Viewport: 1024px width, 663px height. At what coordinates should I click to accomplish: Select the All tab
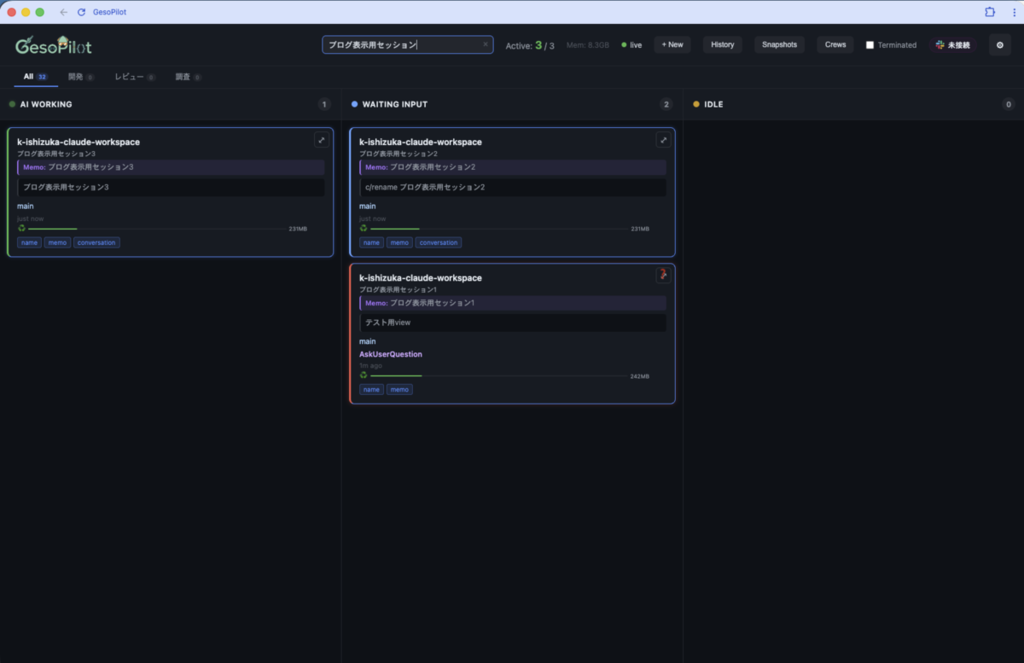[35, 76]
